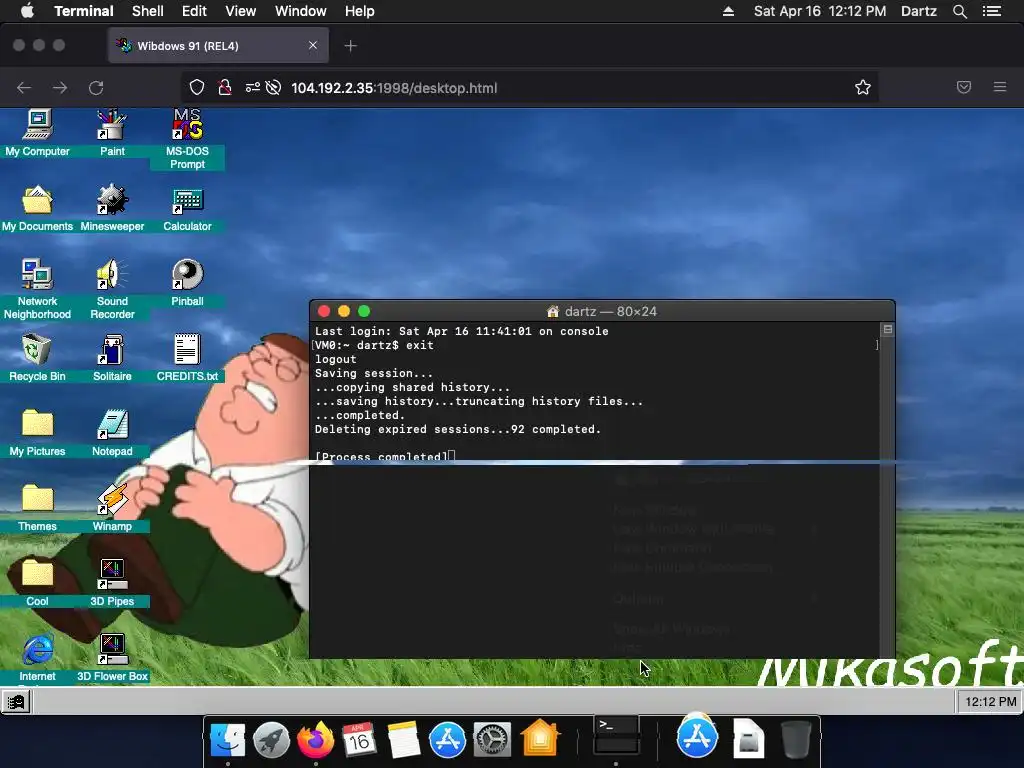The width and height of the screenshot is (1024, 768).
Task: Open the browser hamburger menu
Action: tap(1000, 87)
